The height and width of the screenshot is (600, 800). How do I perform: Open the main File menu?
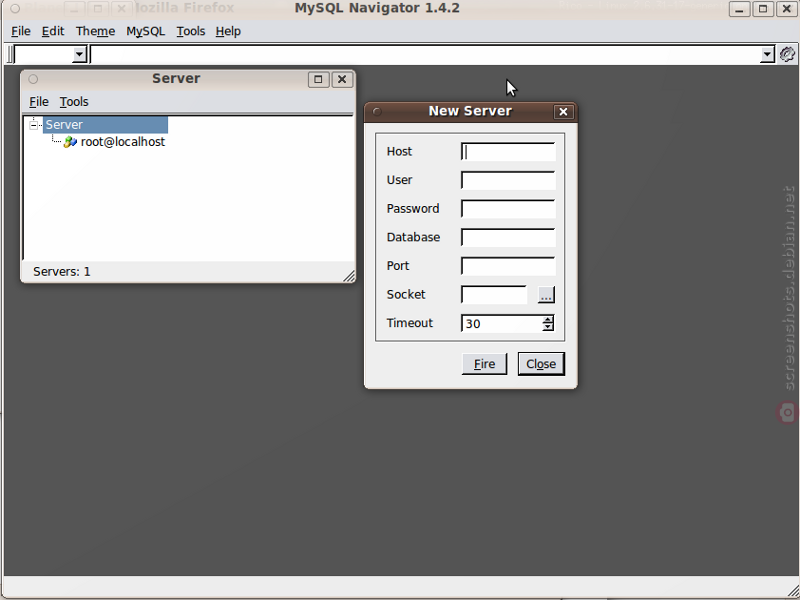[21, 31]
